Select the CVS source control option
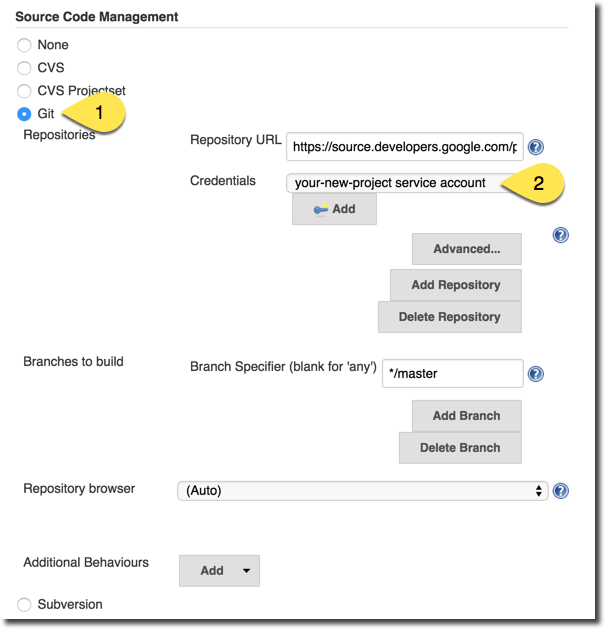The height and width of the screenshot is (629, 605). [24, 68]
